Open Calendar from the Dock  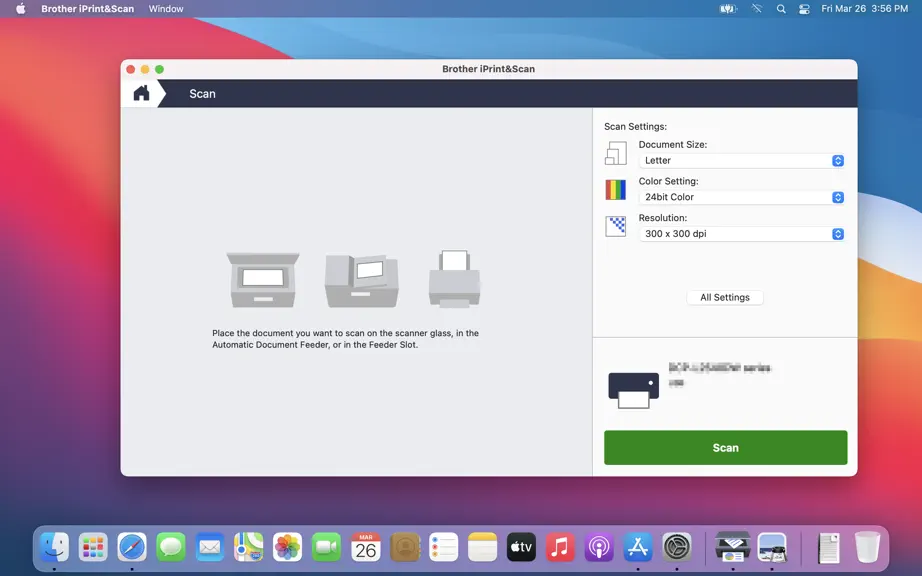(366, 547)
